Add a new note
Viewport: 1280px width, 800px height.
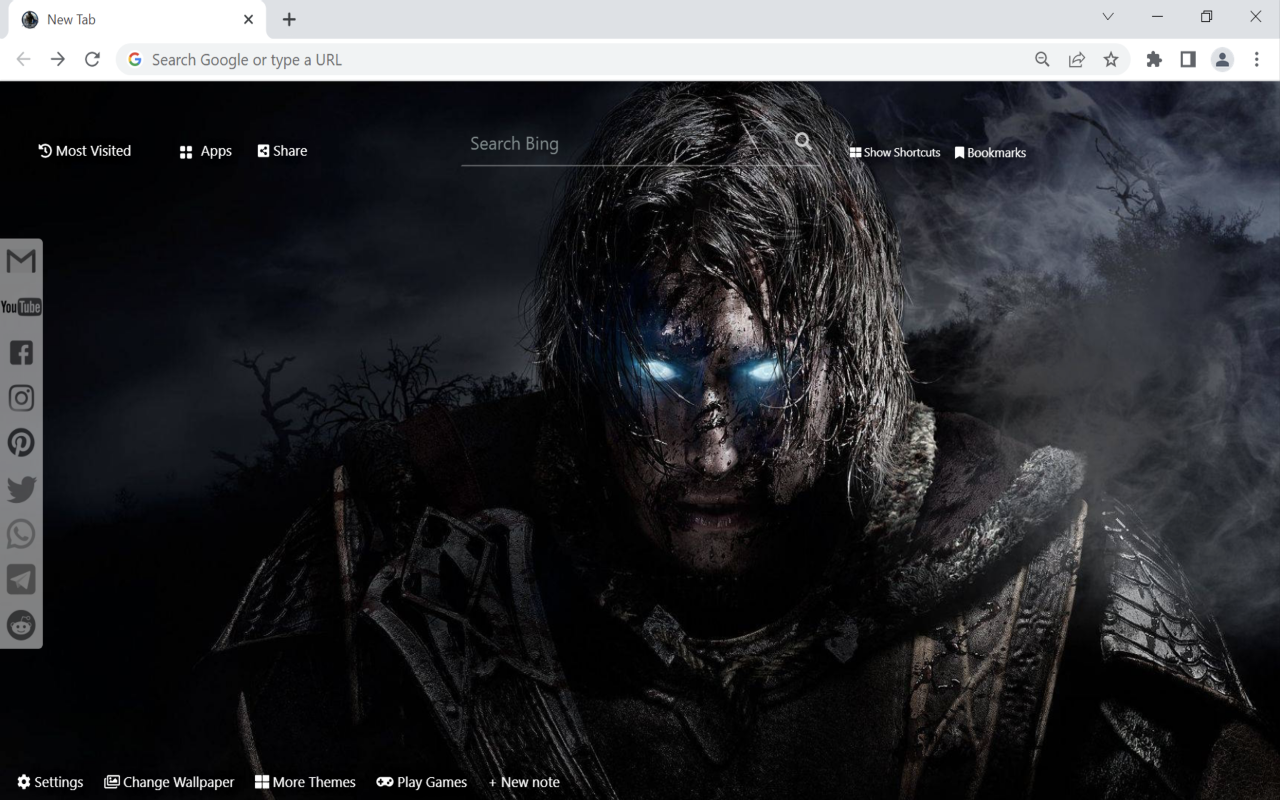click(x=524, y=782)
